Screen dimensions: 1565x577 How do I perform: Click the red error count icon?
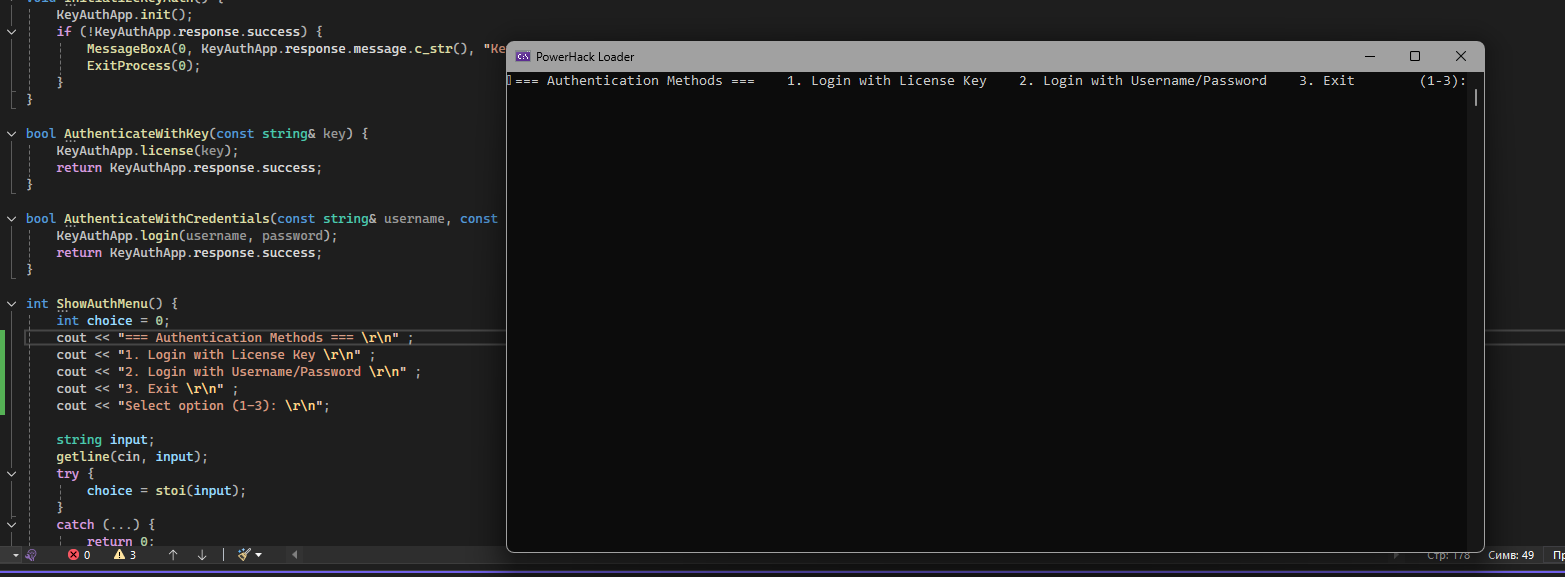(x=73, y=555)
